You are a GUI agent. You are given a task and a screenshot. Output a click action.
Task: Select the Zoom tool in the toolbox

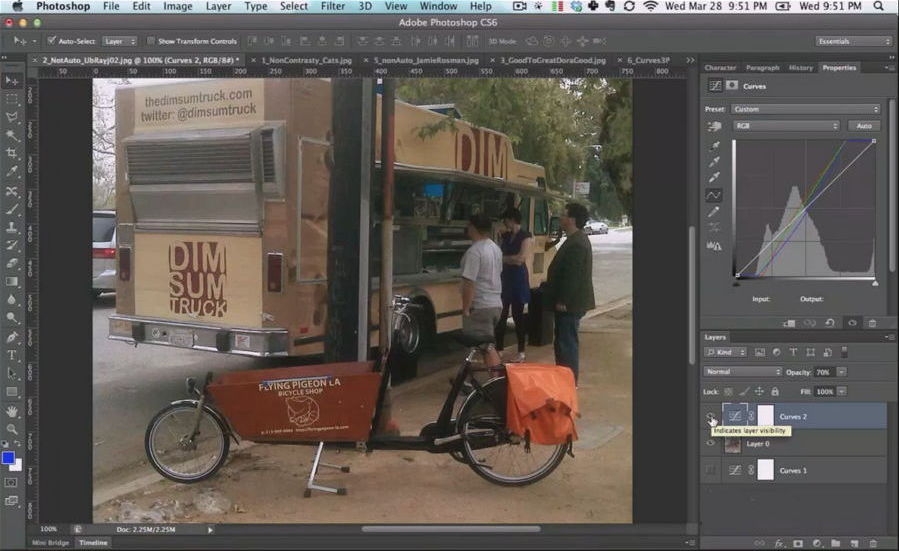click(11, 429)
